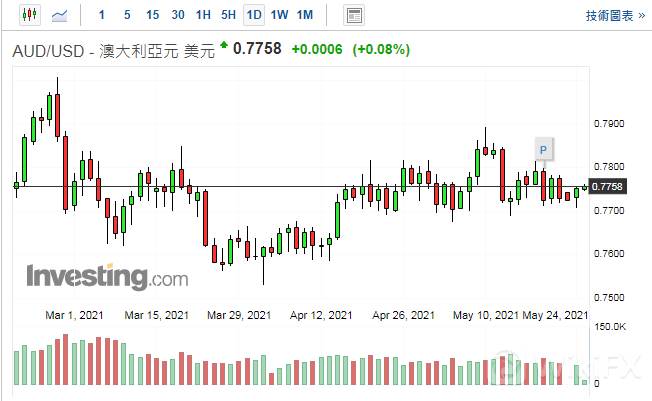This screenshot has width=652, height=401.
Task: Select the candlestick chart type icon
Action: [x=30, y=15]
